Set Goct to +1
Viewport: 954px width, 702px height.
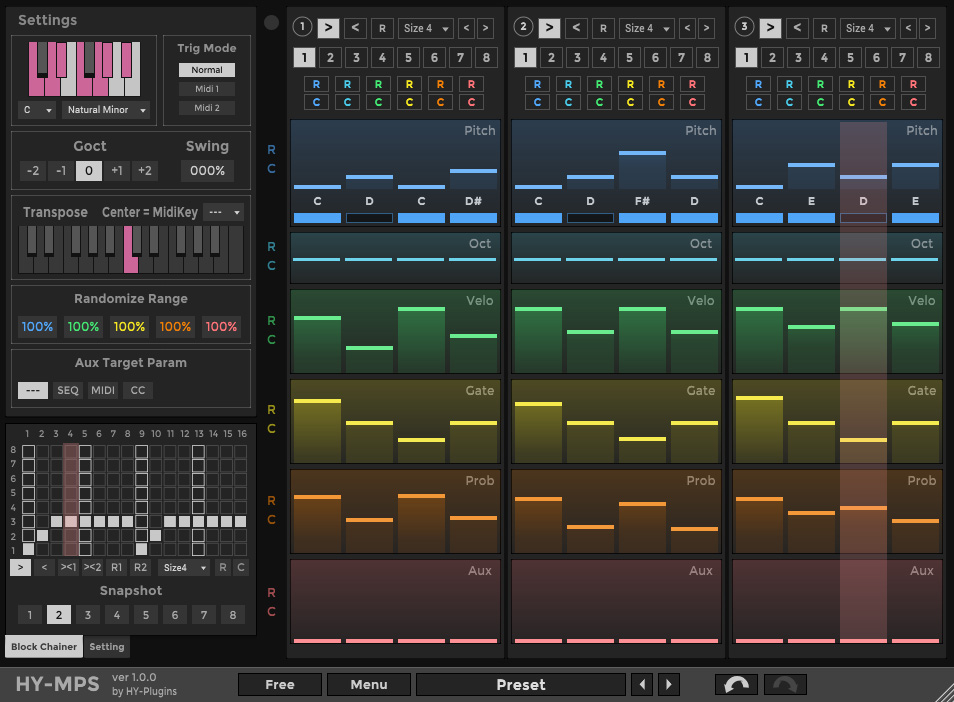(x=117, y=171)
